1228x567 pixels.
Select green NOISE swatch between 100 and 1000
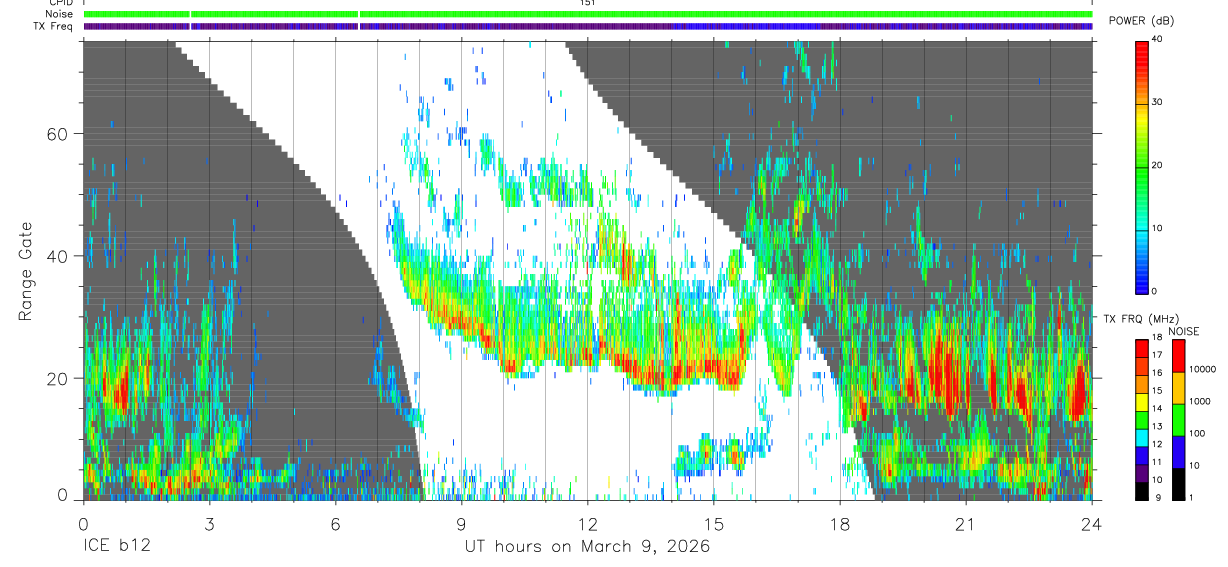coord(1177,418)
